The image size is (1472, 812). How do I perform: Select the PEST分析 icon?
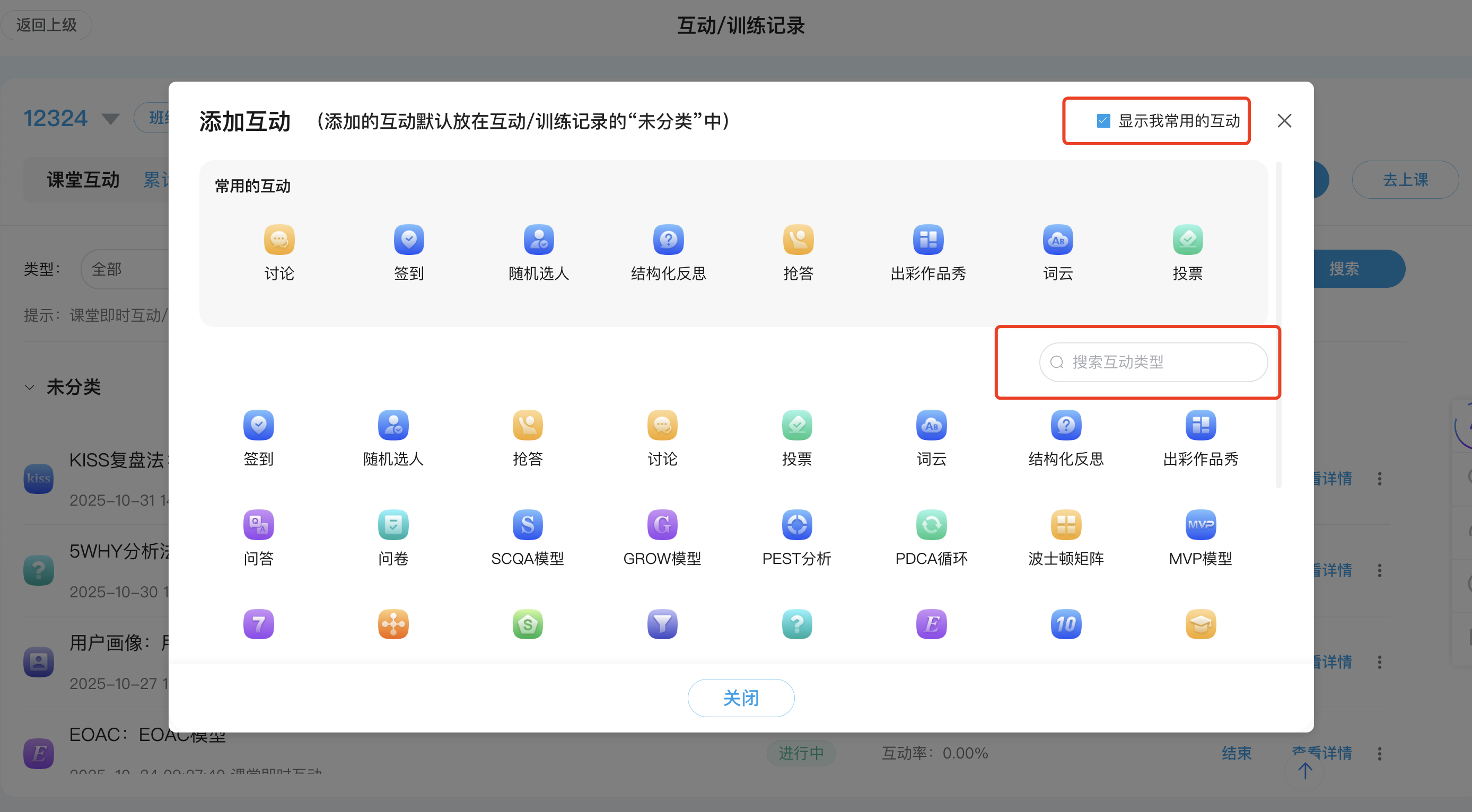(x=796, y=536)
